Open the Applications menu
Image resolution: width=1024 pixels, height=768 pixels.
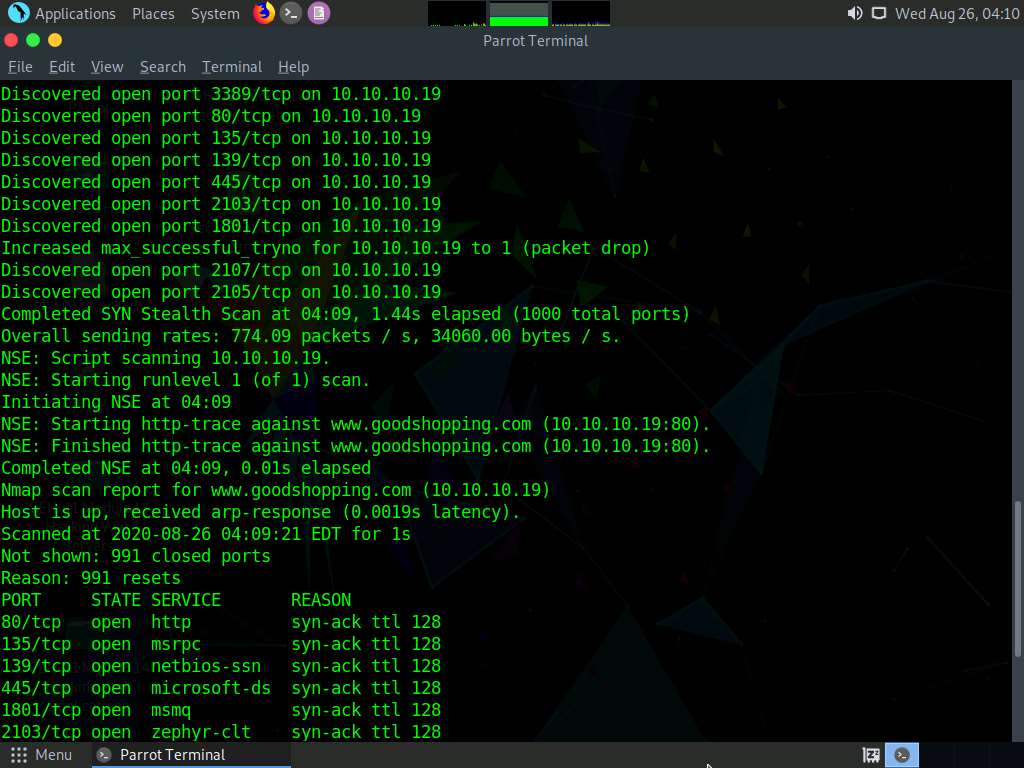click(75, 14)
